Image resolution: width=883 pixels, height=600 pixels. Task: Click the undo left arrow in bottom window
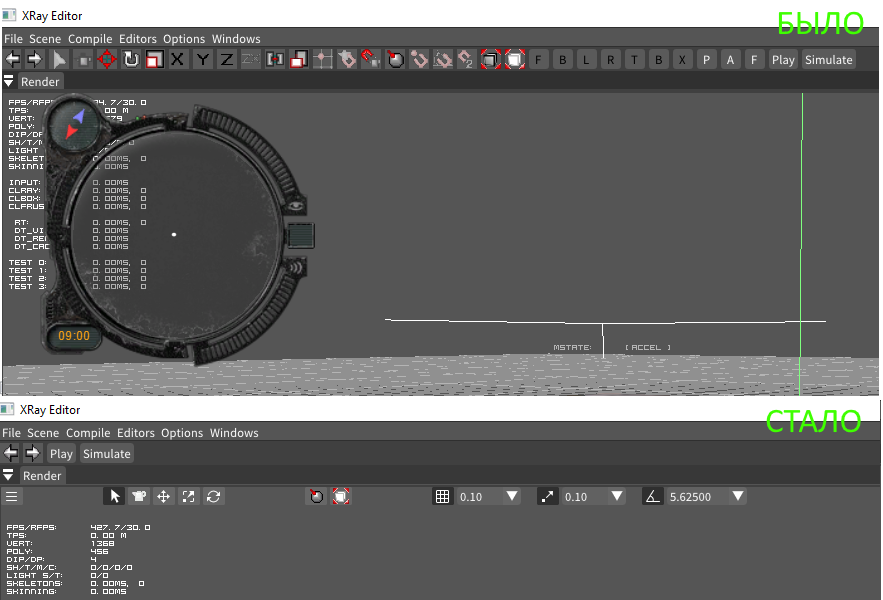tap(12, 454)
